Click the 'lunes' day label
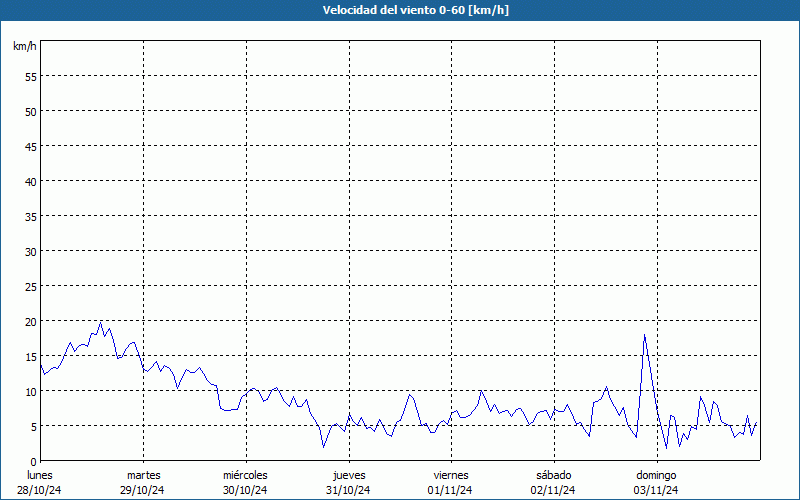 pos(40,475)
